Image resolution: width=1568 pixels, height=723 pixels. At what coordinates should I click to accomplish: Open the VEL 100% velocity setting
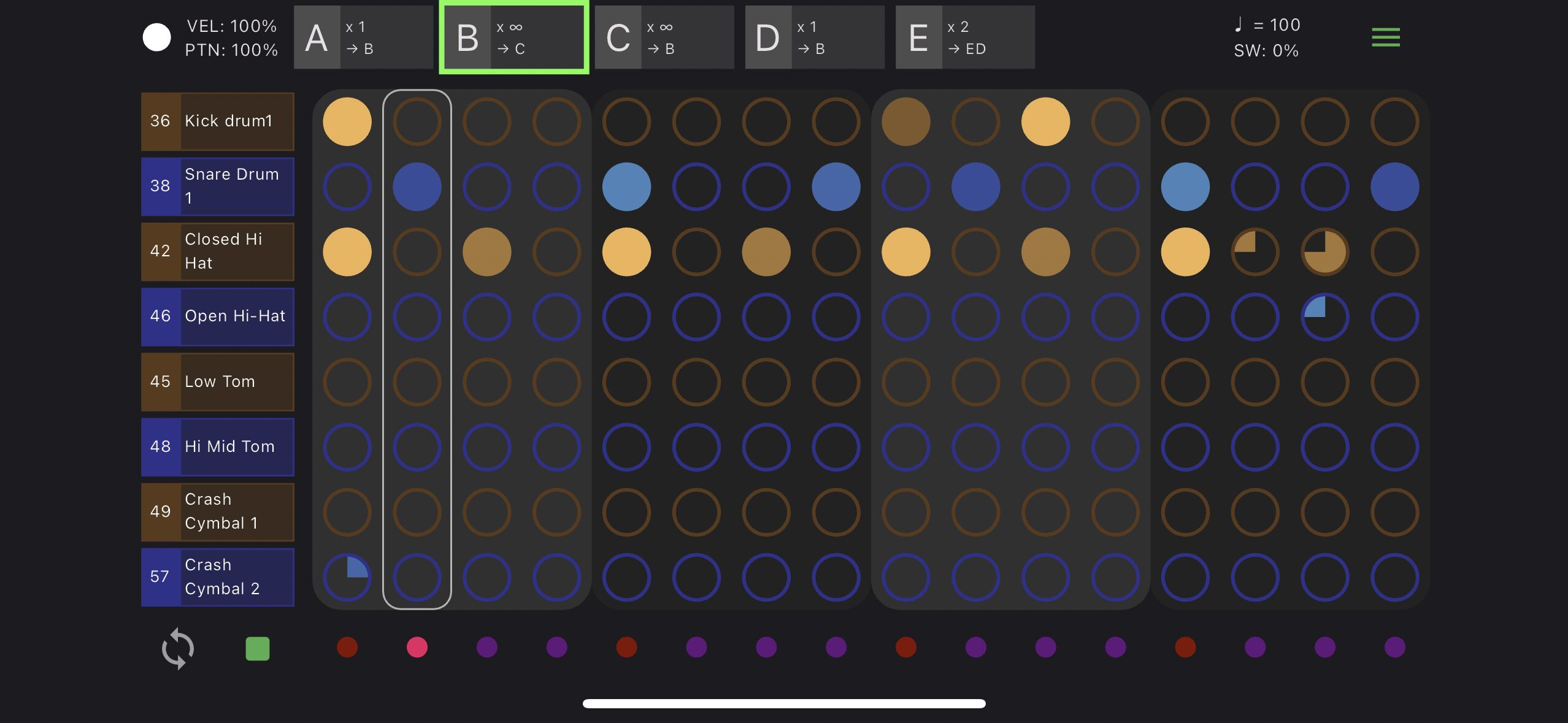(231, 26)
